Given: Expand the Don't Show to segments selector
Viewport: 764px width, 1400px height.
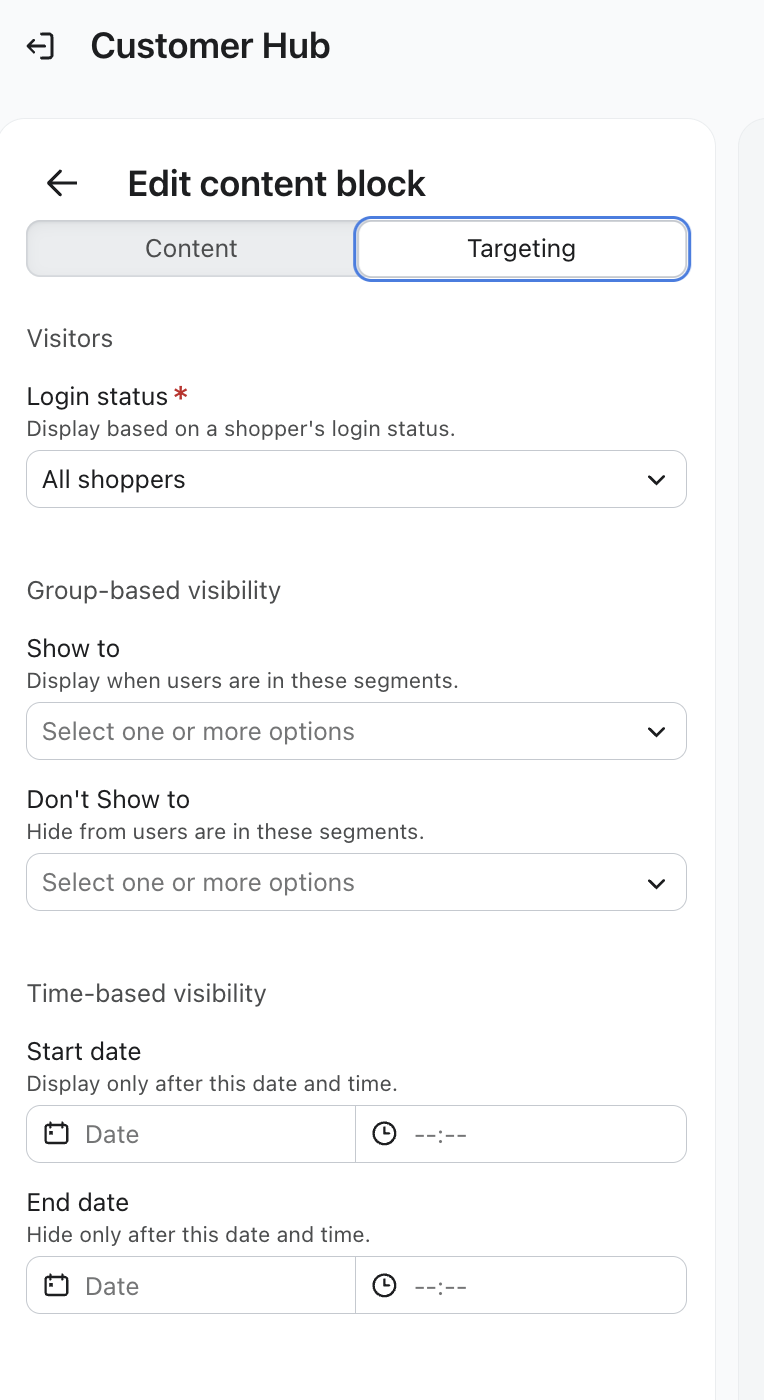Looking at the screenshot, I should [340, 883].
